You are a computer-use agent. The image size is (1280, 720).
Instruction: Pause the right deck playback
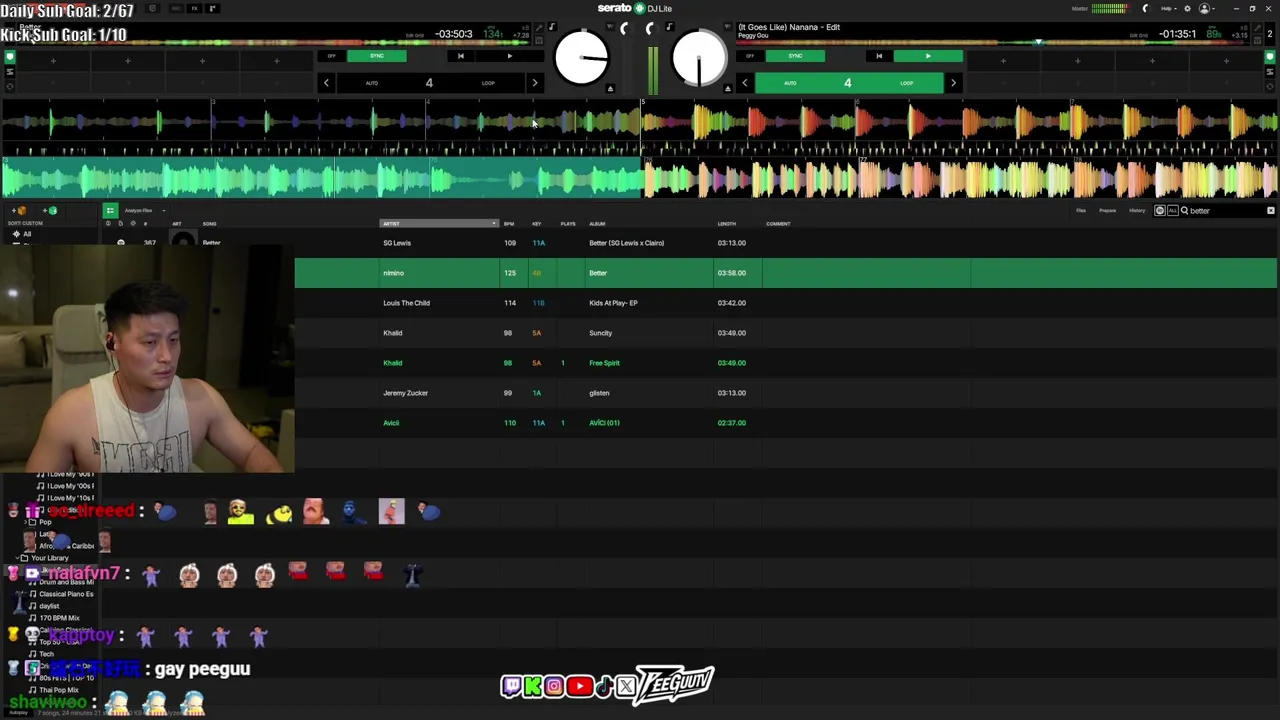[x=928, y=56]
